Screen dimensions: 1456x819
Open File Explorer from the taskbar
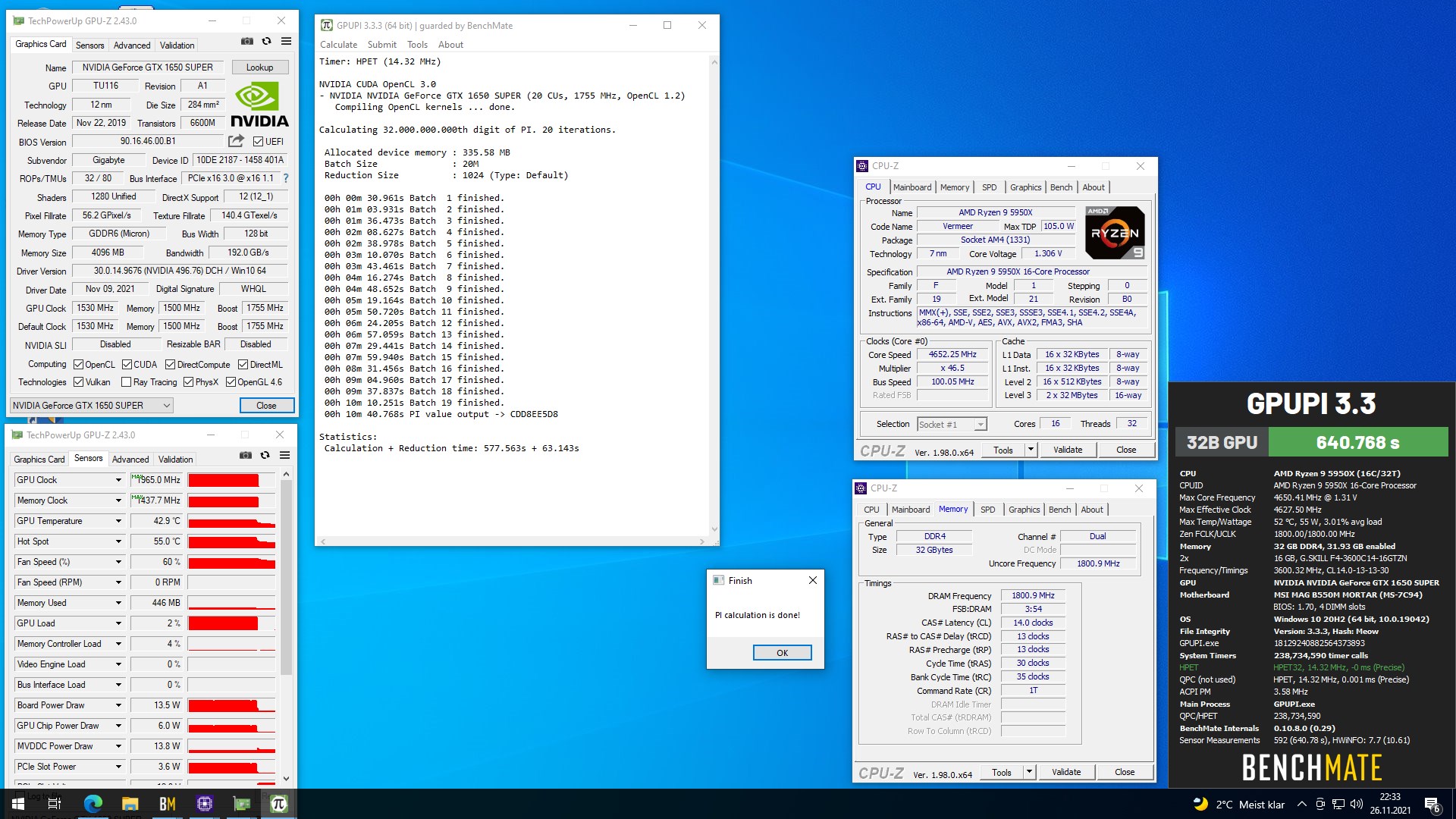pos(130,804)
